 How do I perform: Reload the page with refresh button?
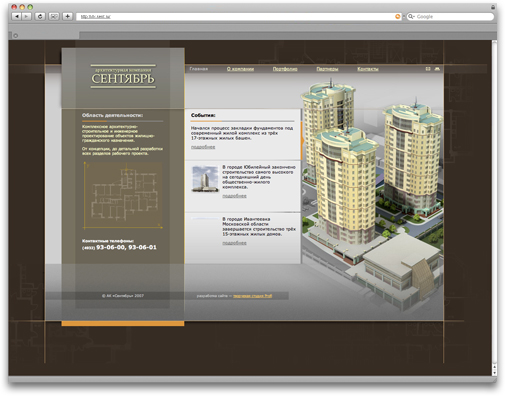click(40, 16)
